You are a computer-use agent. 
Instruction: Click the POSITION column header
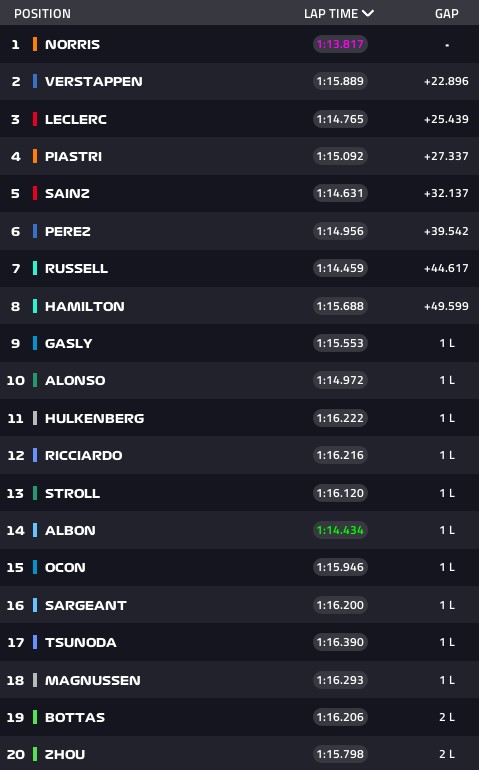42,14
